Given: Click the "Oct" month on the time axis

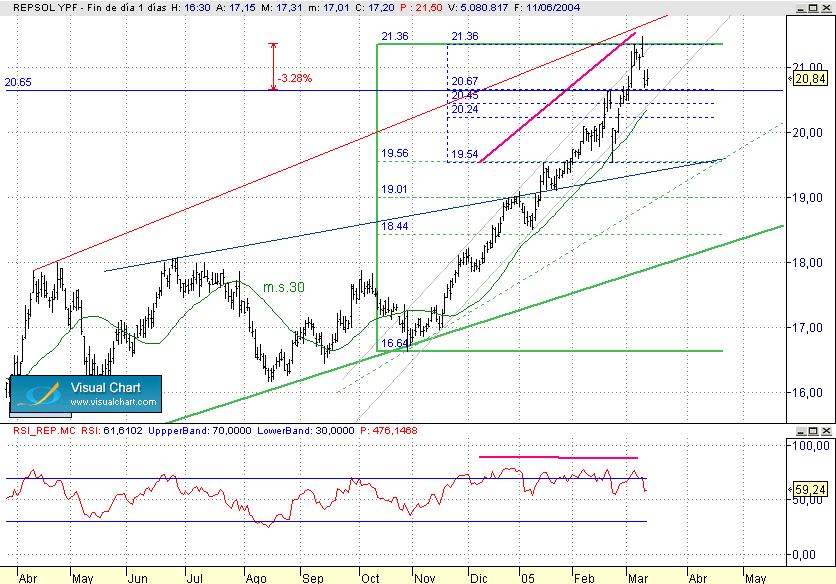Looking at the screenshot, I should pos(370,578).
